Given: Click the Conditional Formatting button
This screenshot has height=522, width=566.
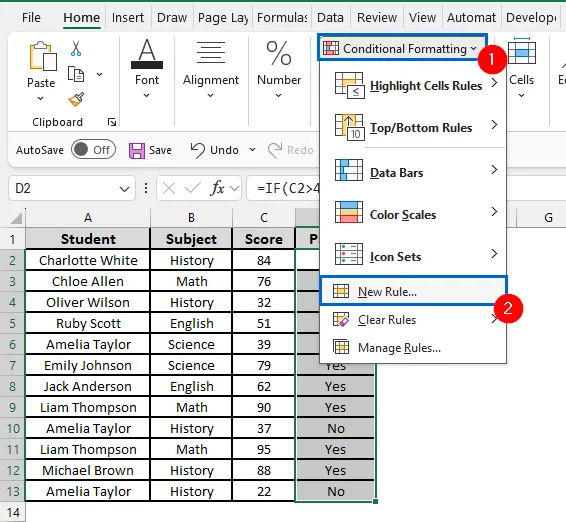Looking at the screenshot, I should (403, 48).
